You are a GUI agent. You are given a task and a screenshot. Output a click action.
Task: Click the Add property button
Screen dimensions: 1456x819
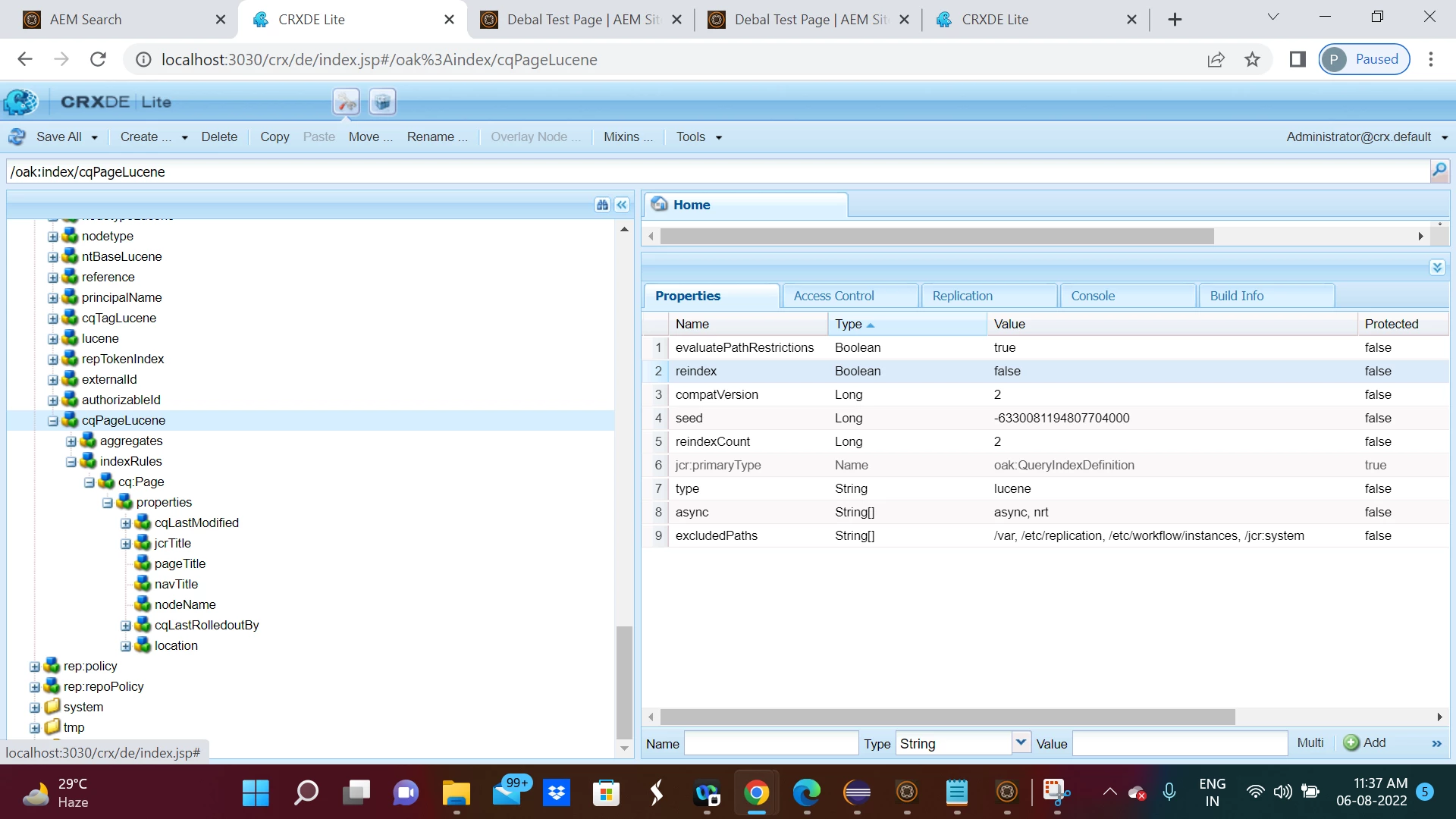[x=1365, y=743]
